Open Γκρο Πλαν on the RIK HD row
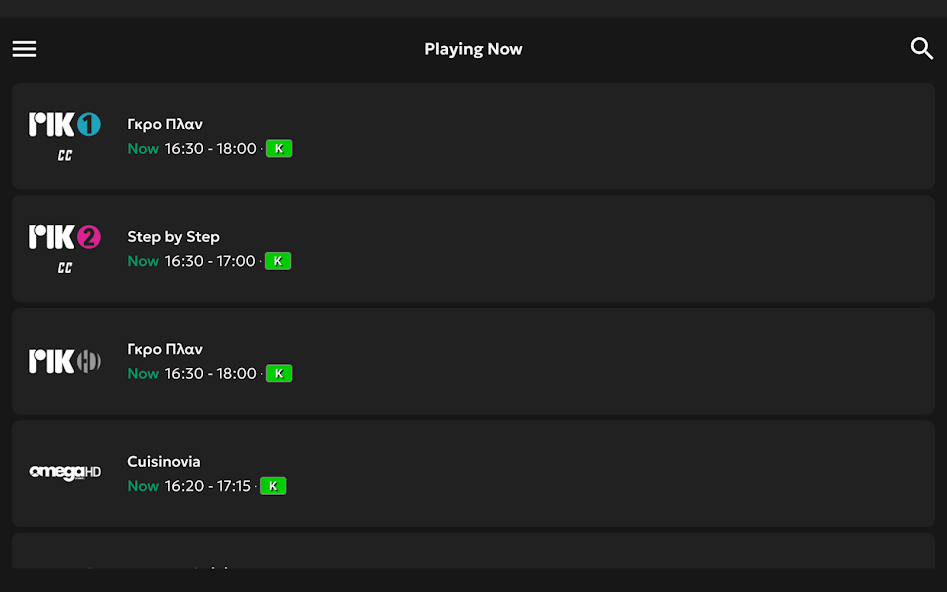Viewport: 947px width, 592px height. (x=165, y=350)
